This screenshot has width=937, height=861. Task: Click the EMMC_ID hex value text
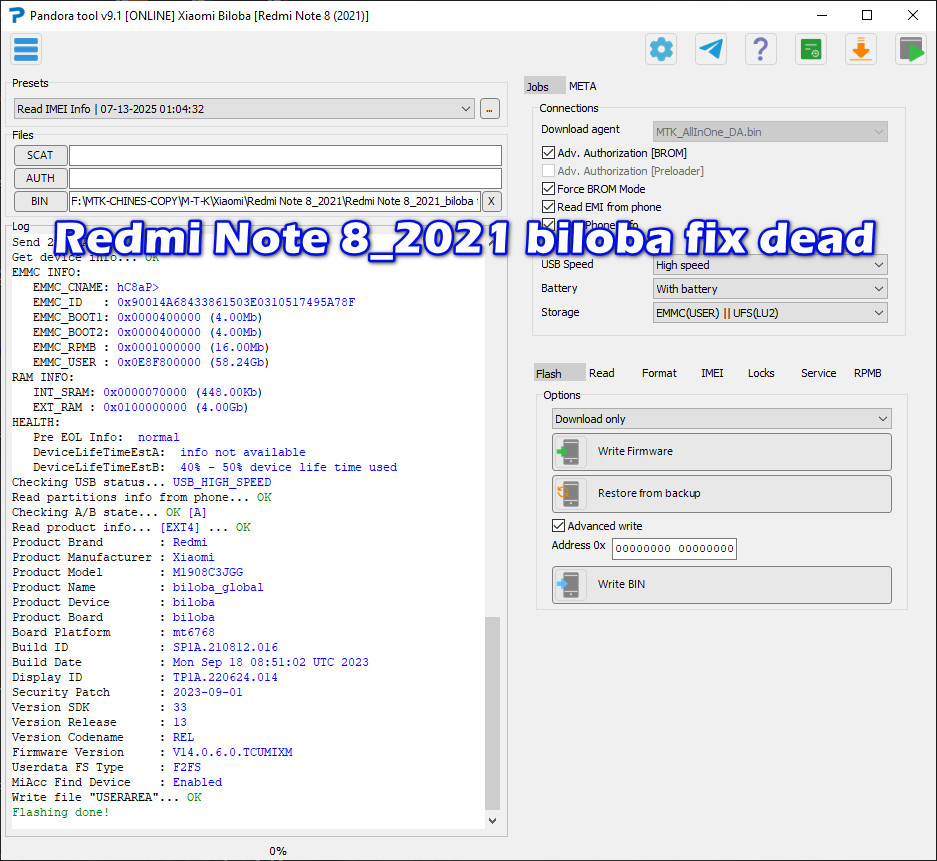coord(236,302)
